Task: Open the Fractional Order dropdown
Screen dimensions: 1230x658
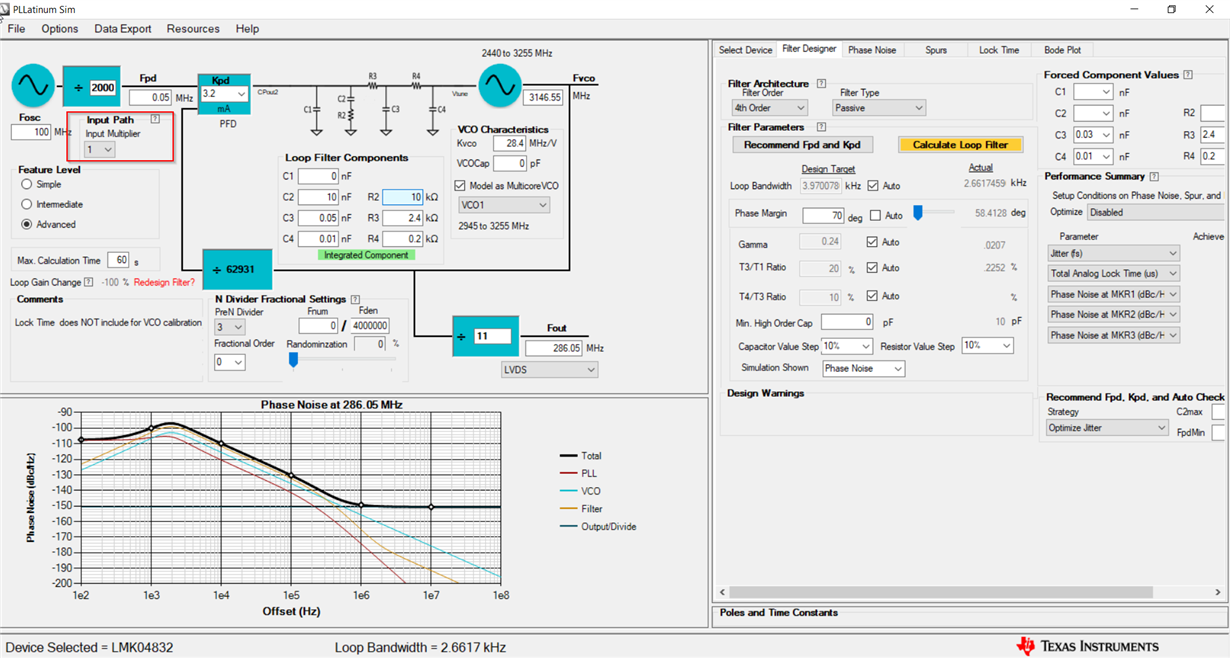Action: (229, 362)
